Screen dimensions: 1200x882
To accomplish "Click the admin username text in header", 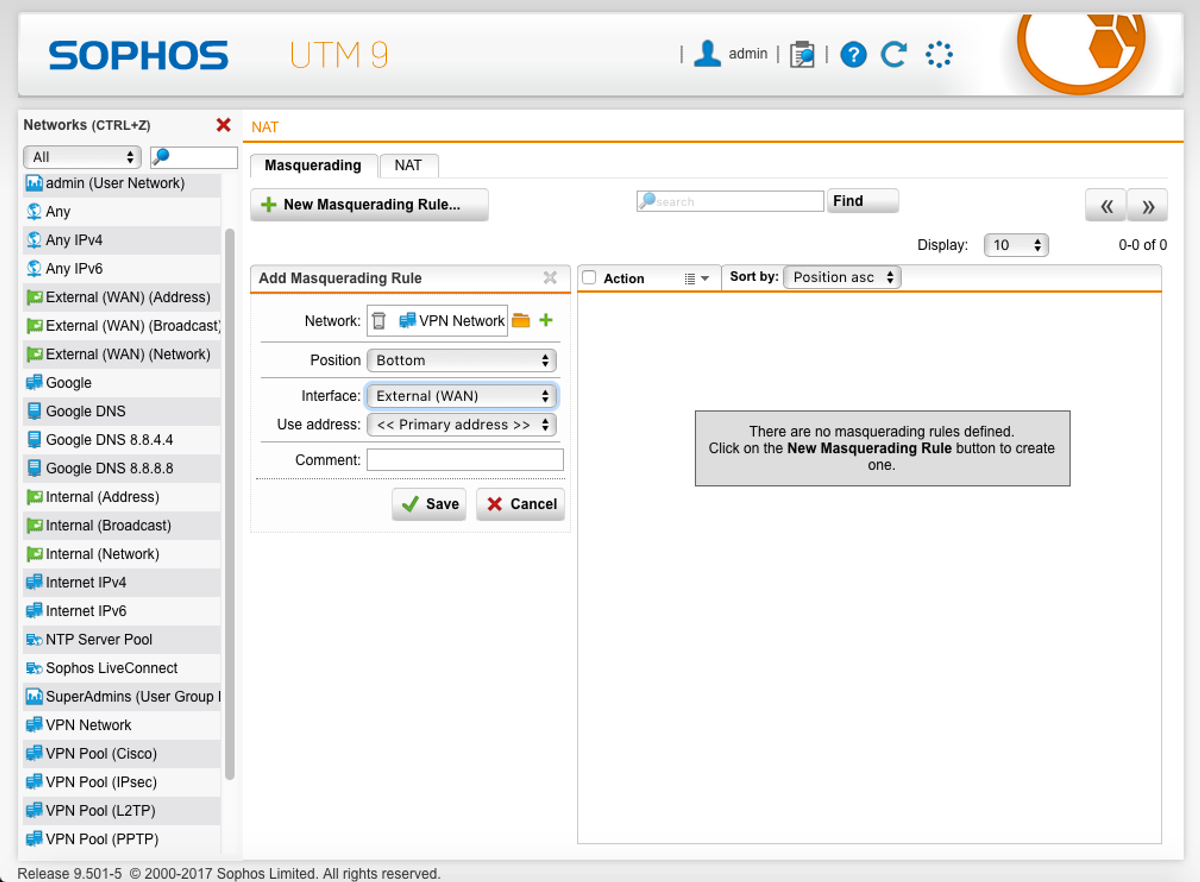I will point(748,54).
